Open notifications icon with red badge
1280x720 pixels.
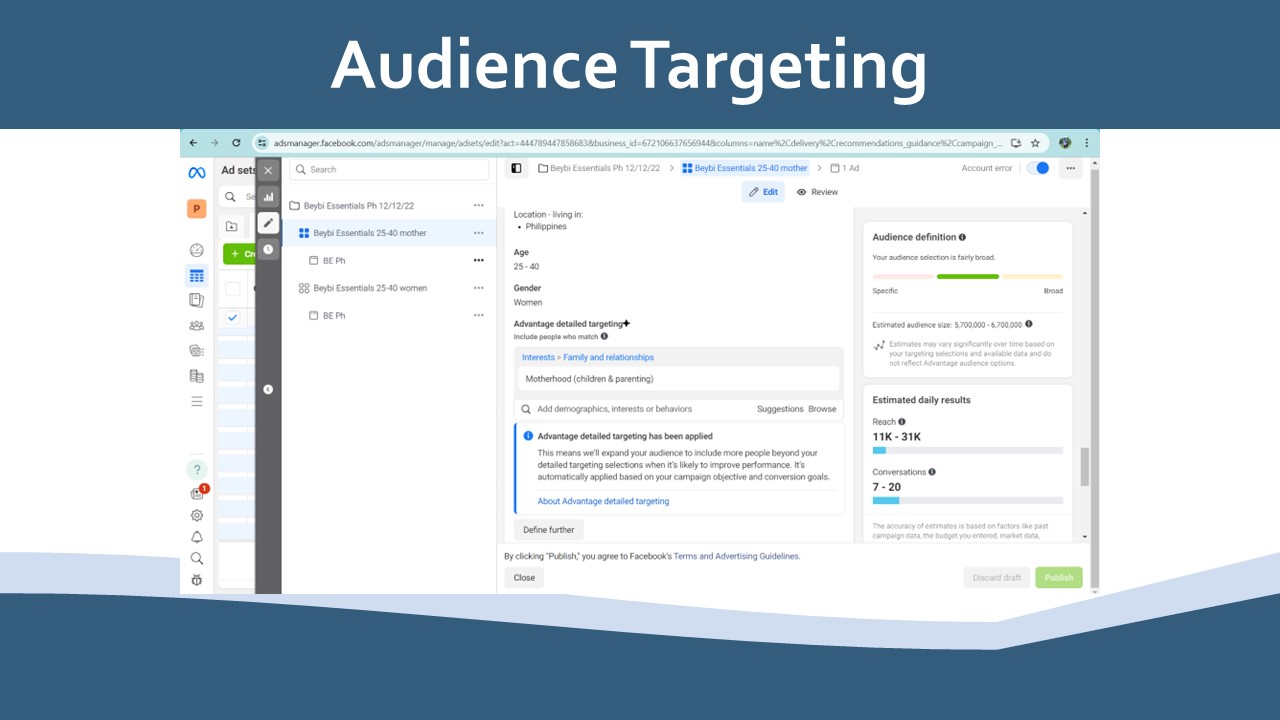pyautogui.click(x=199, y=492)
